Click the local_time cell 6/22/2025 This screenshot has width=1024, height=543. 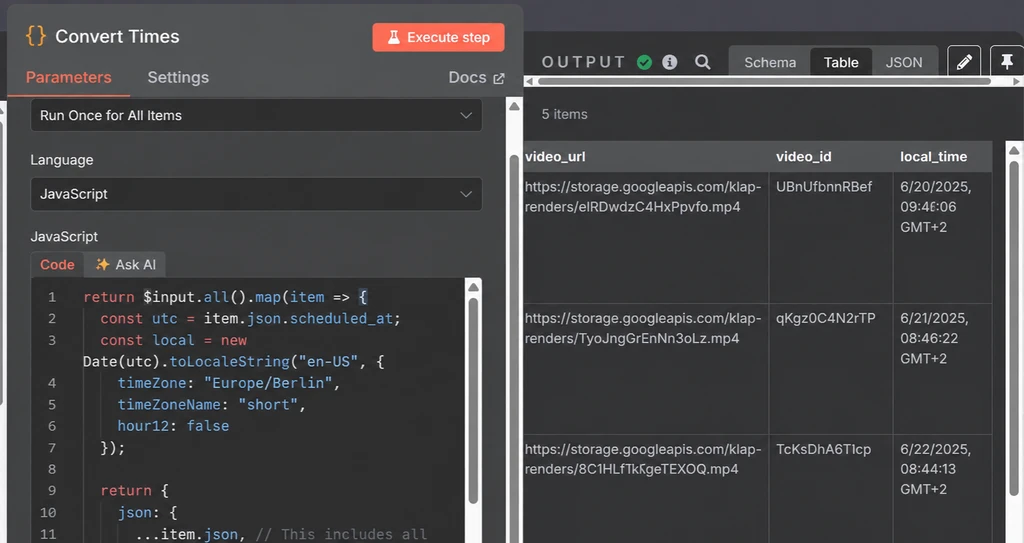pos(942,489)
